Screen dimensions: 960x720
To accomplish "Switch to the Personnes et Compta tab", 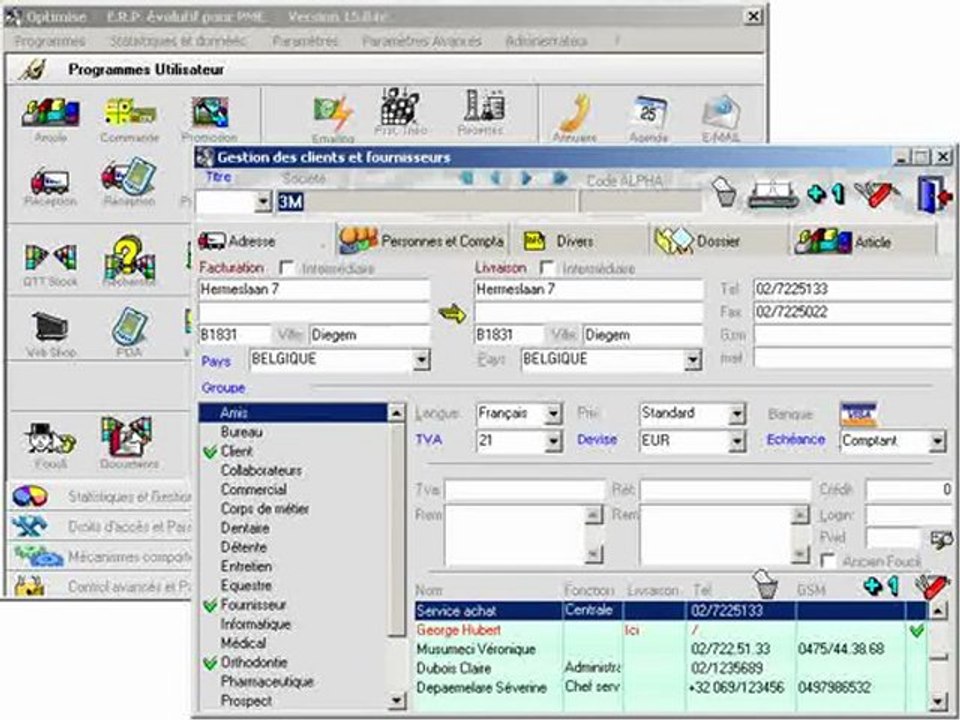I will [423, 241].
